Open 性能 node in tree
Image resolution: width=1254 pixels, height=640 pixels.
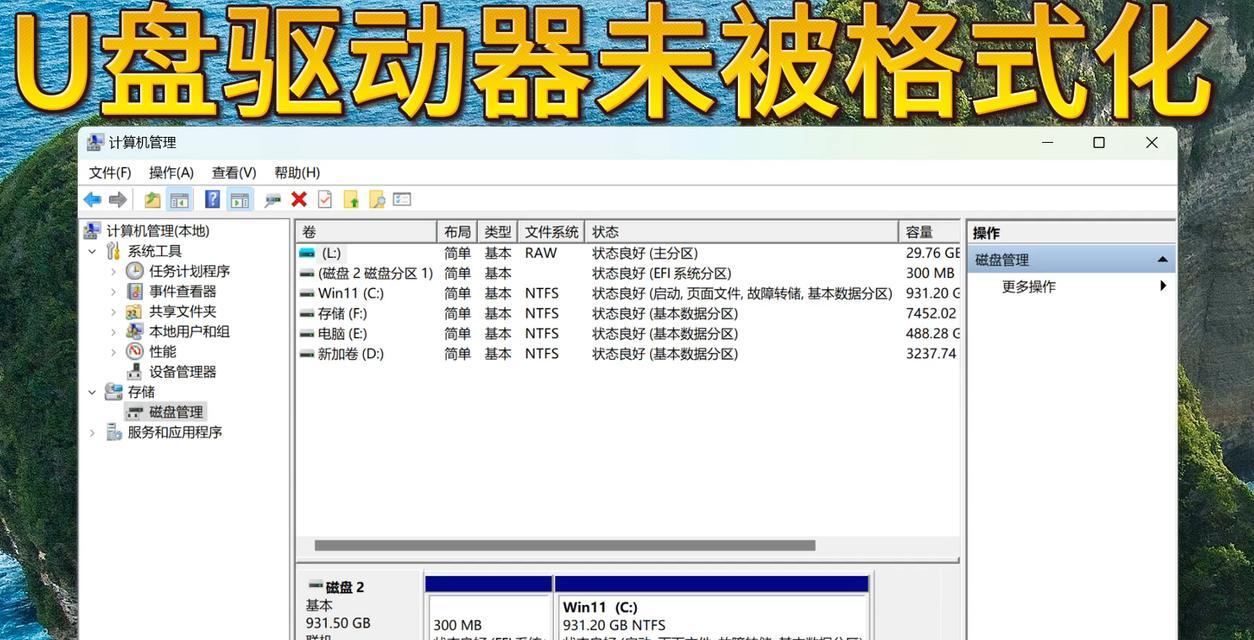pyautogui.click(x=162, y=351)
